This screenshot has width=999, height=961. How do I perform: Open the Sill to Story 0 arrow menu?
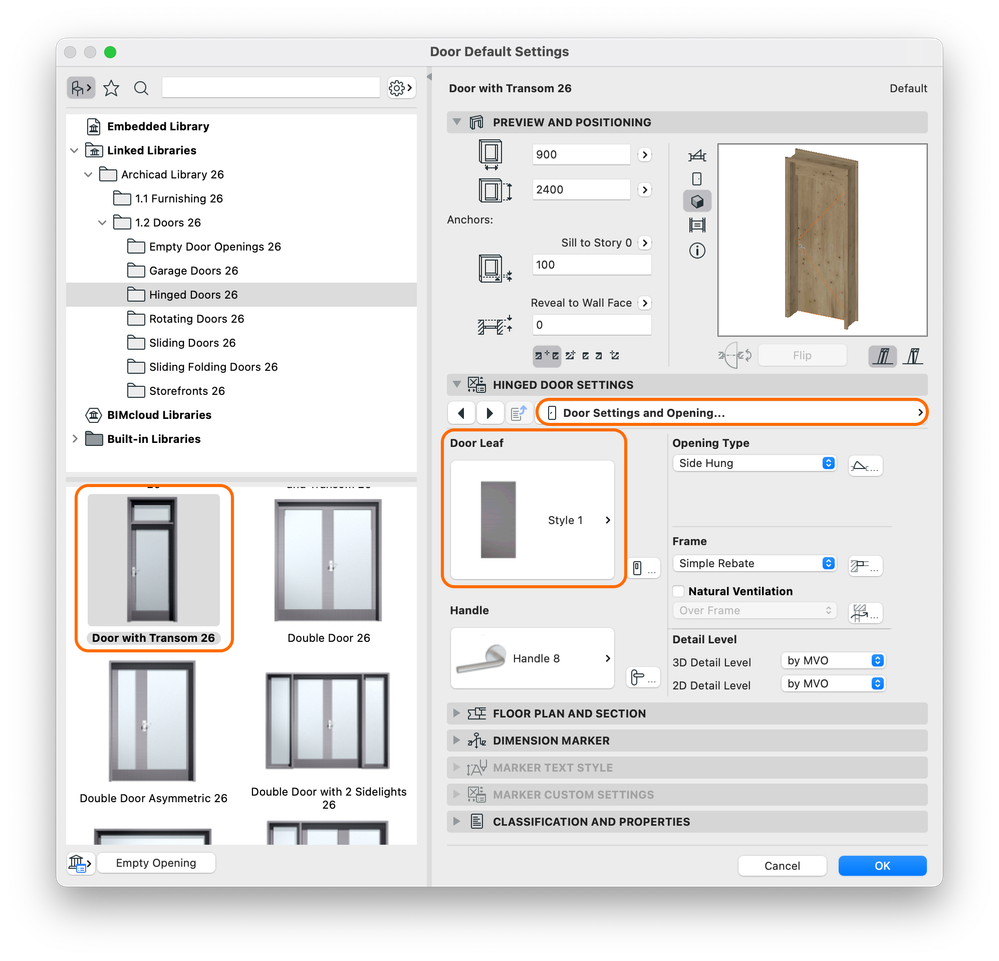pyautogui.click(x=645, y=243)
